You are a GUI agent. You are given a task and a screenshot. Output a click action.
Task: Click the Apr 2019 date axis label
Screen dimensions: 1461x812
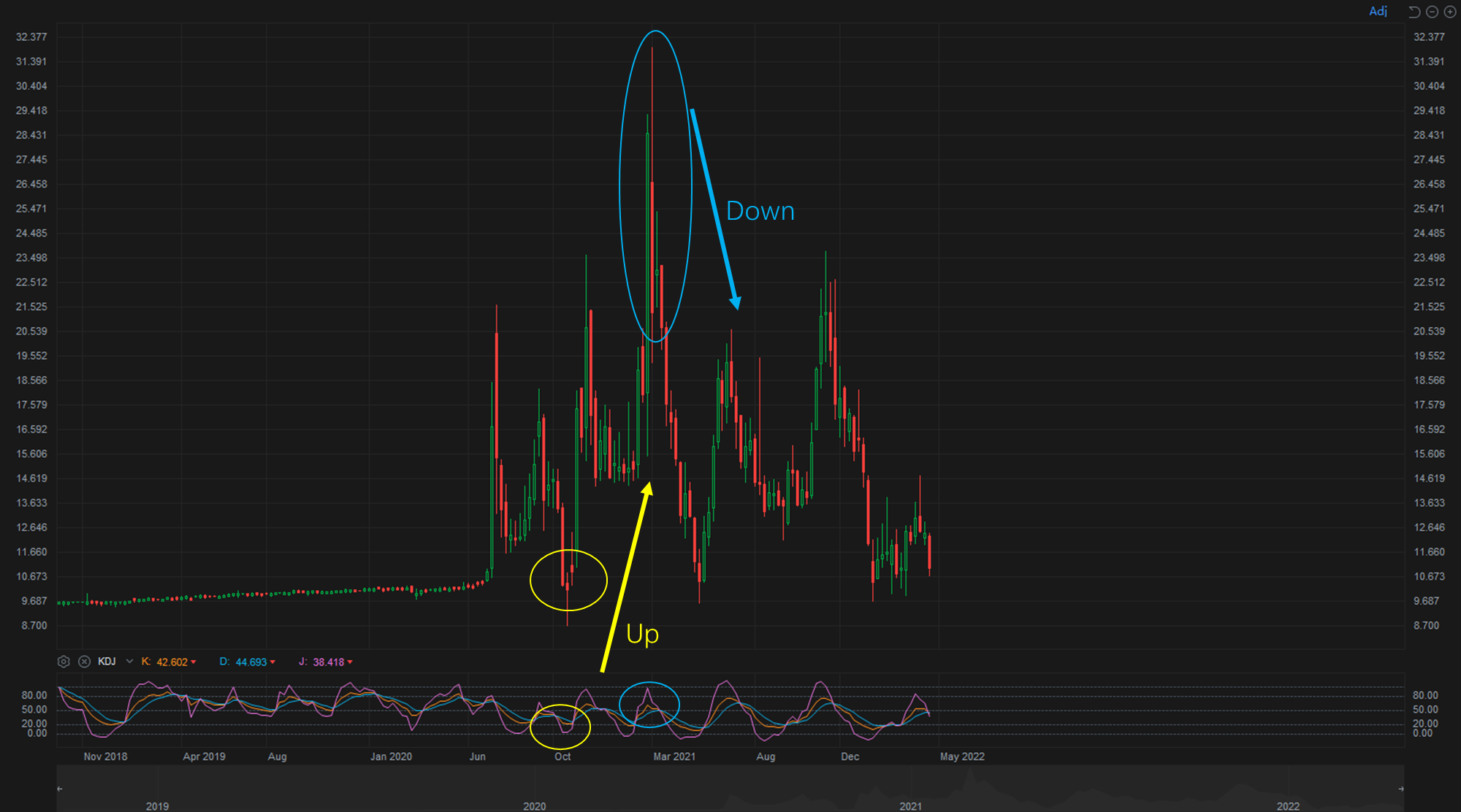[204, 757]
